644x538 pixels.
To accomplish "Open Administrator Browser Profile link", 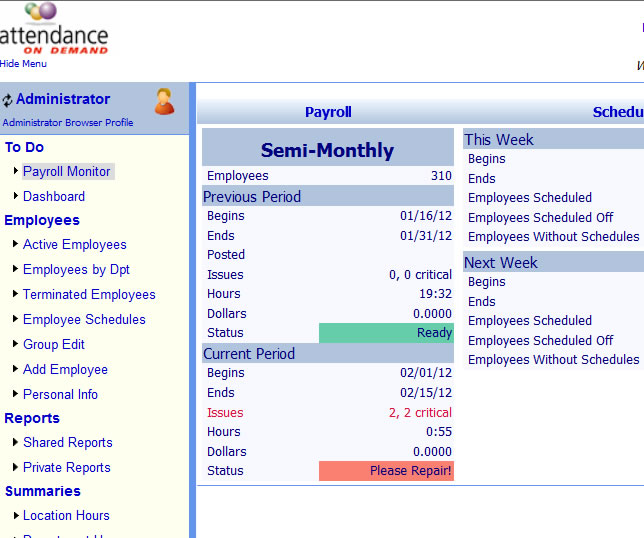I will 68,122.
